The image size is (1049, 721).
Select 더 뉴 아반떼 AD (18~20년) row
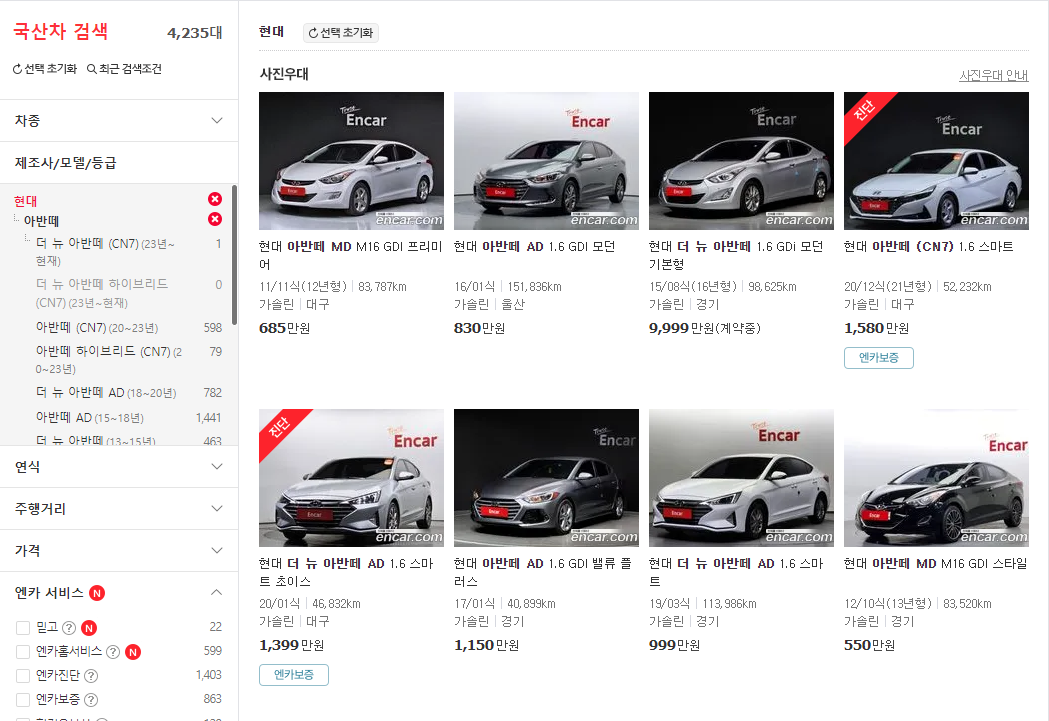tap(128, 393)
